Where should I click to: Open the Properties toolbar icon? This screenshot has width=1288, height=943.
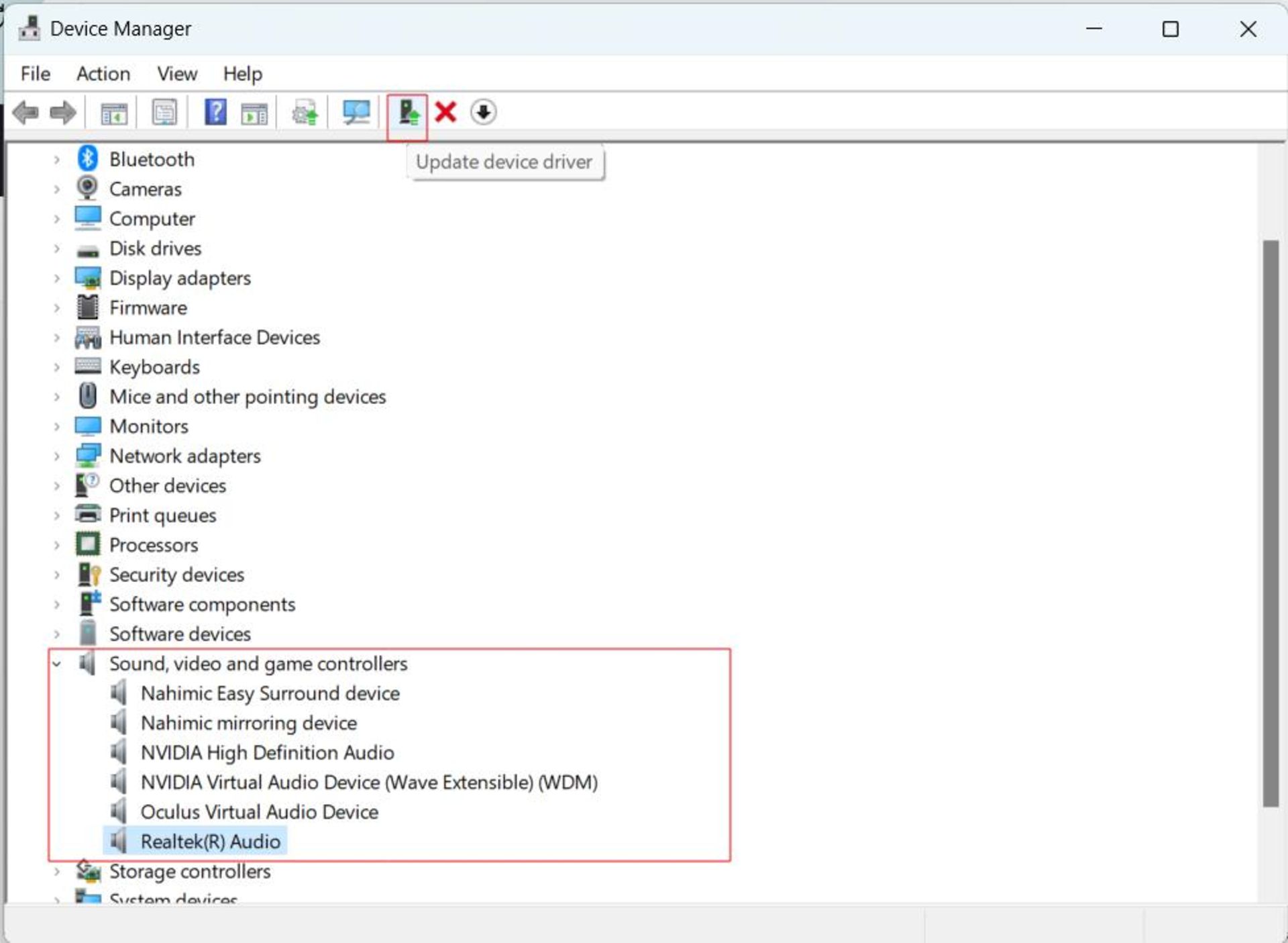click(164, 113)
